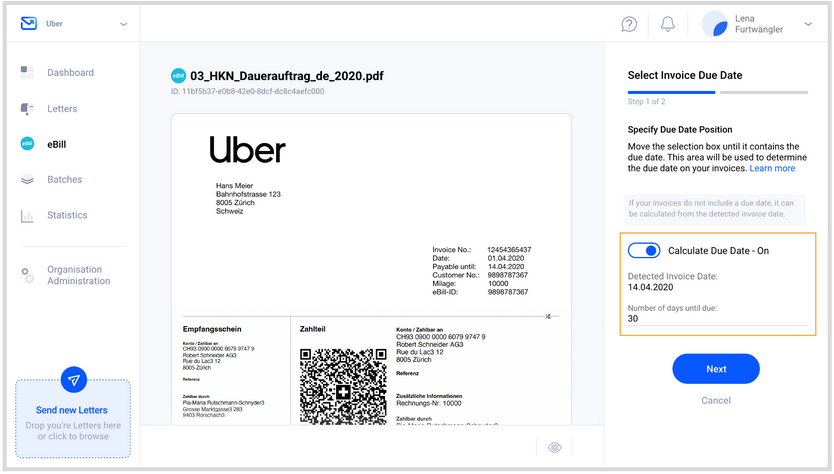Click the paper plane send icon
The width and height of the screenshot is (834, 474).
(73, 380)
